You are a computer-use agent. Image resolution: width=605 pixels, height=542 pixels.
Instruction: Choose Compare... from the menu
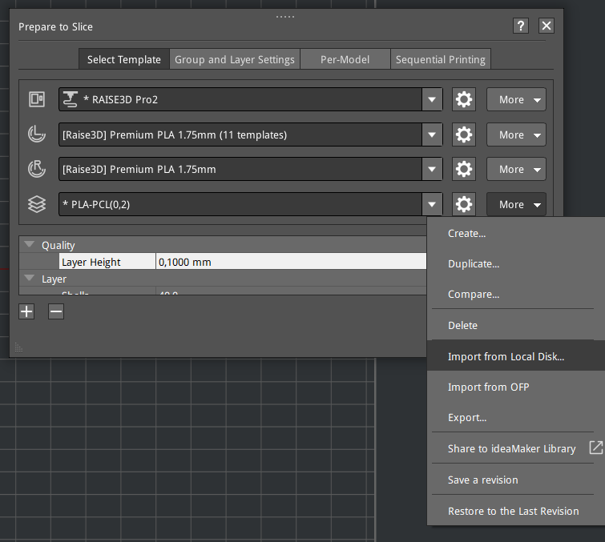(516, 294)
